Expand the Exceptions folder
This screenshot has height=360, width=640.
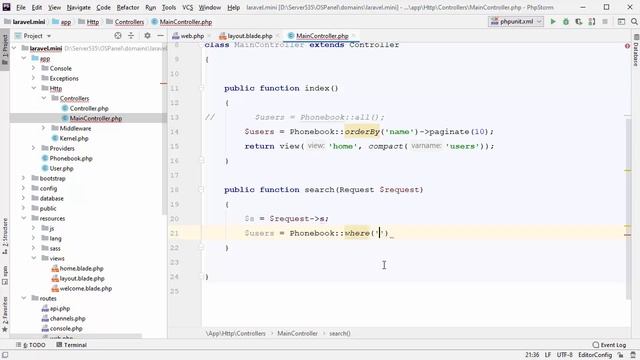34,78
